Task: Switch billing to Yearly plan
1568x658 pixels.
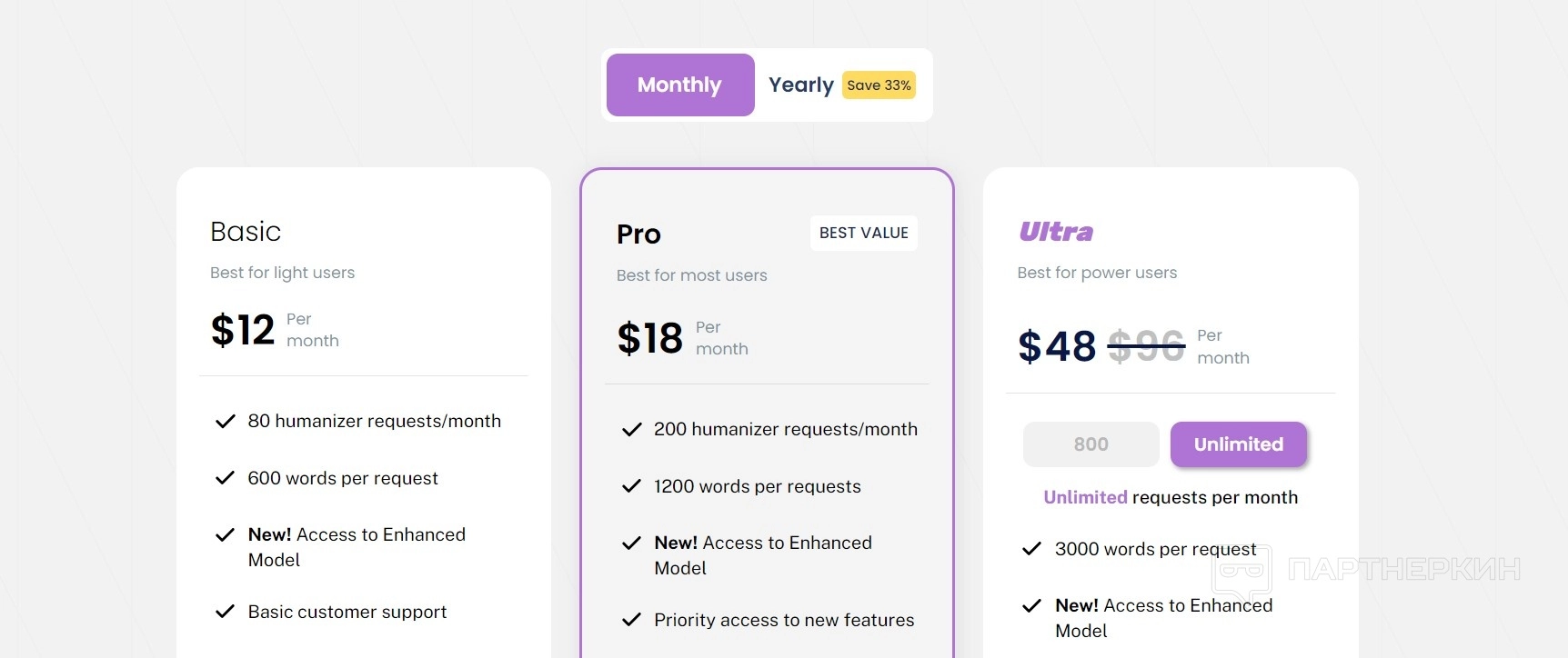Action: click(x=800, y=85)
